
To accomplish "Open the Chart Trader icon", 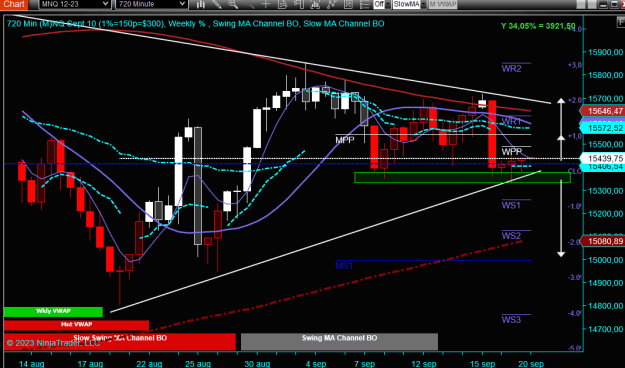I will click(299, 4).
